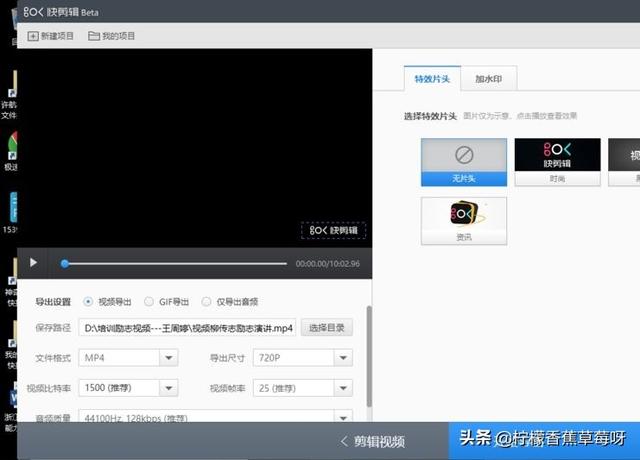The image size is (640, 460).
Task: Open 我的项目 folder icon
Action: coord(94,36)
